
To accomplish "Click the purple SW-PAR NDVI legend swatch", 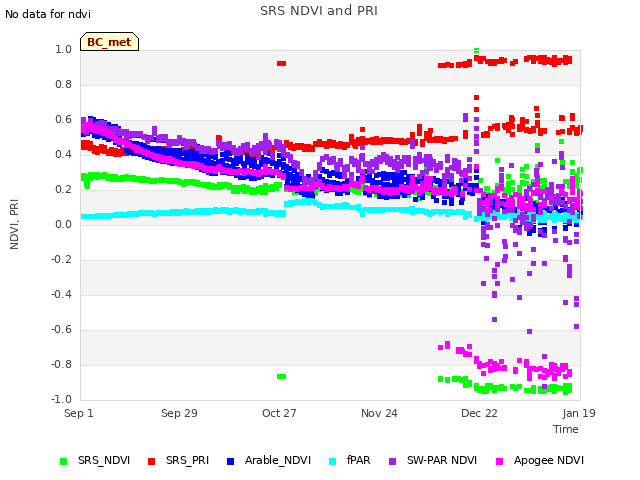I will (x=392, y=461).
